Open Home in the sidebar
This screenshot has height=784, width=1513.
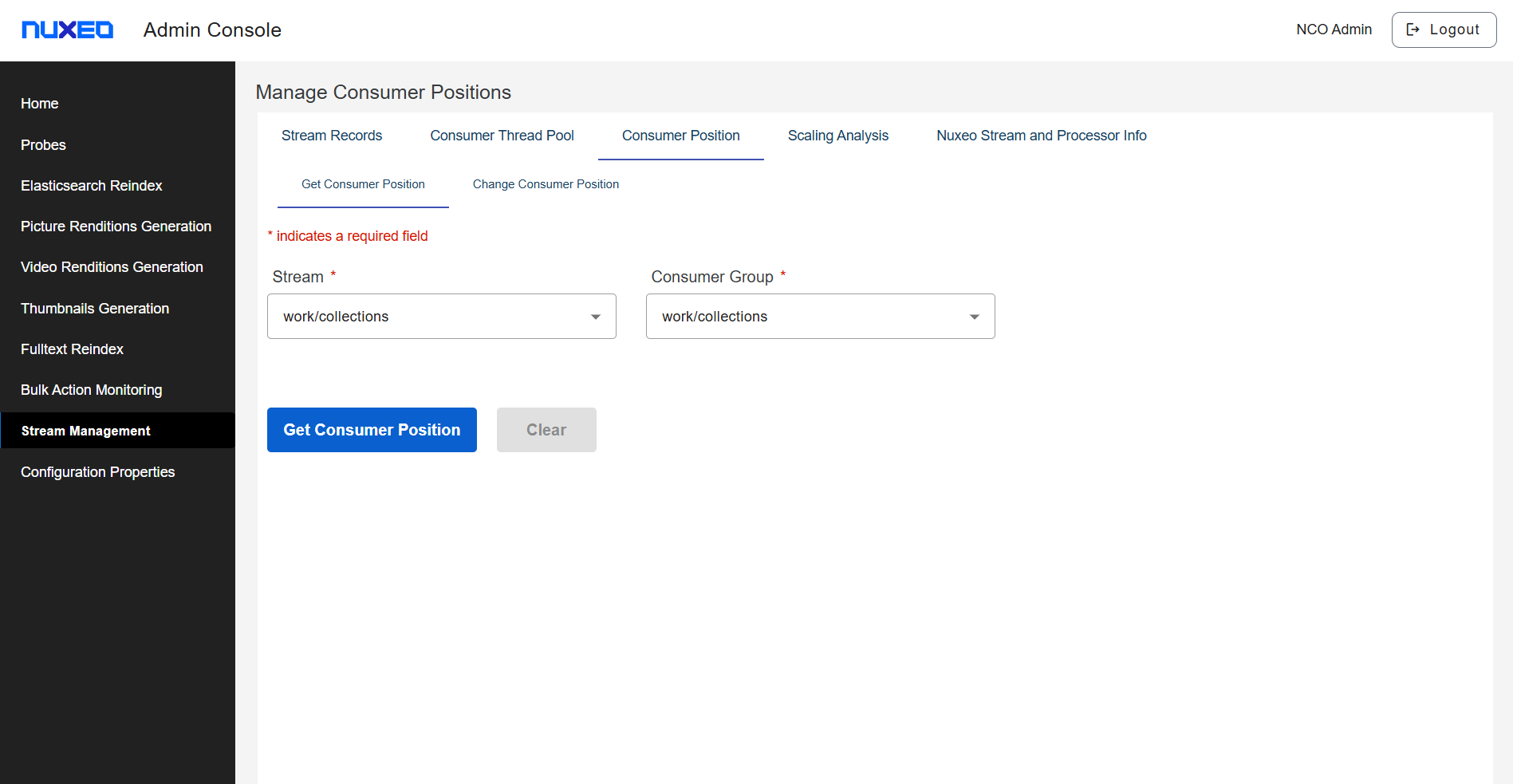coord(40,104)
